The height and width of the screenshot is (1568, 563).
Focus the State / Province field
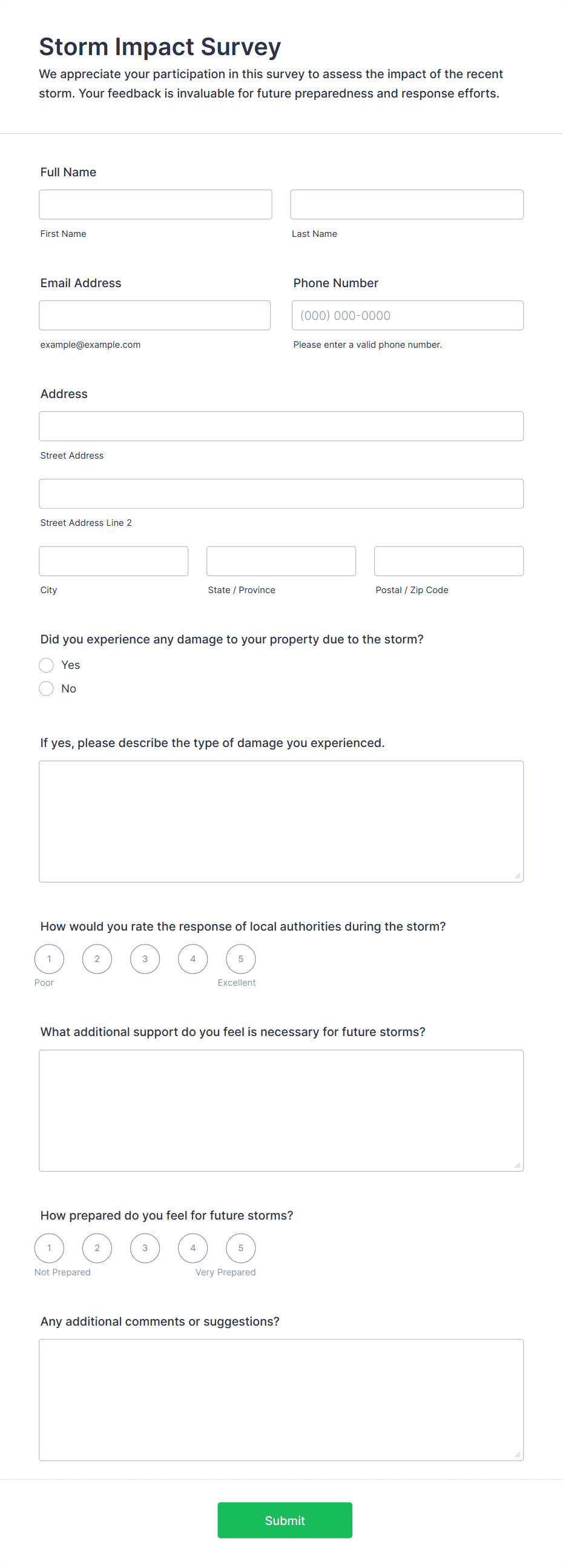pos(281,561)
